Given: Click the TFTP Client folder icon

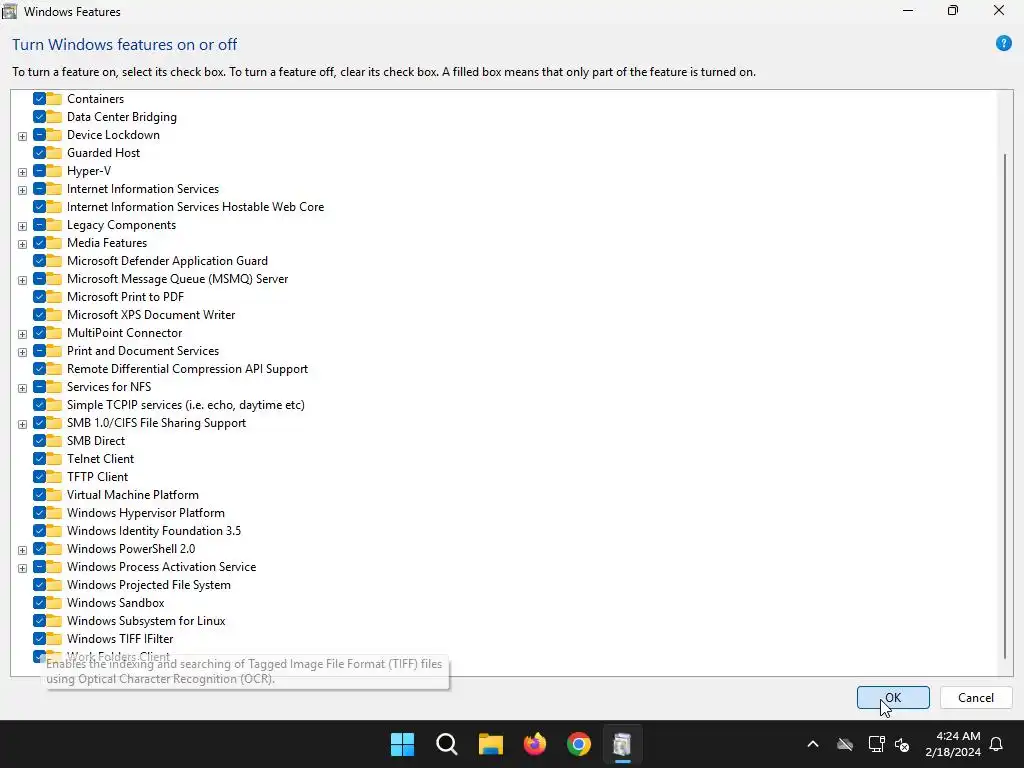Looking at the screenshot, I should (54, 477).
